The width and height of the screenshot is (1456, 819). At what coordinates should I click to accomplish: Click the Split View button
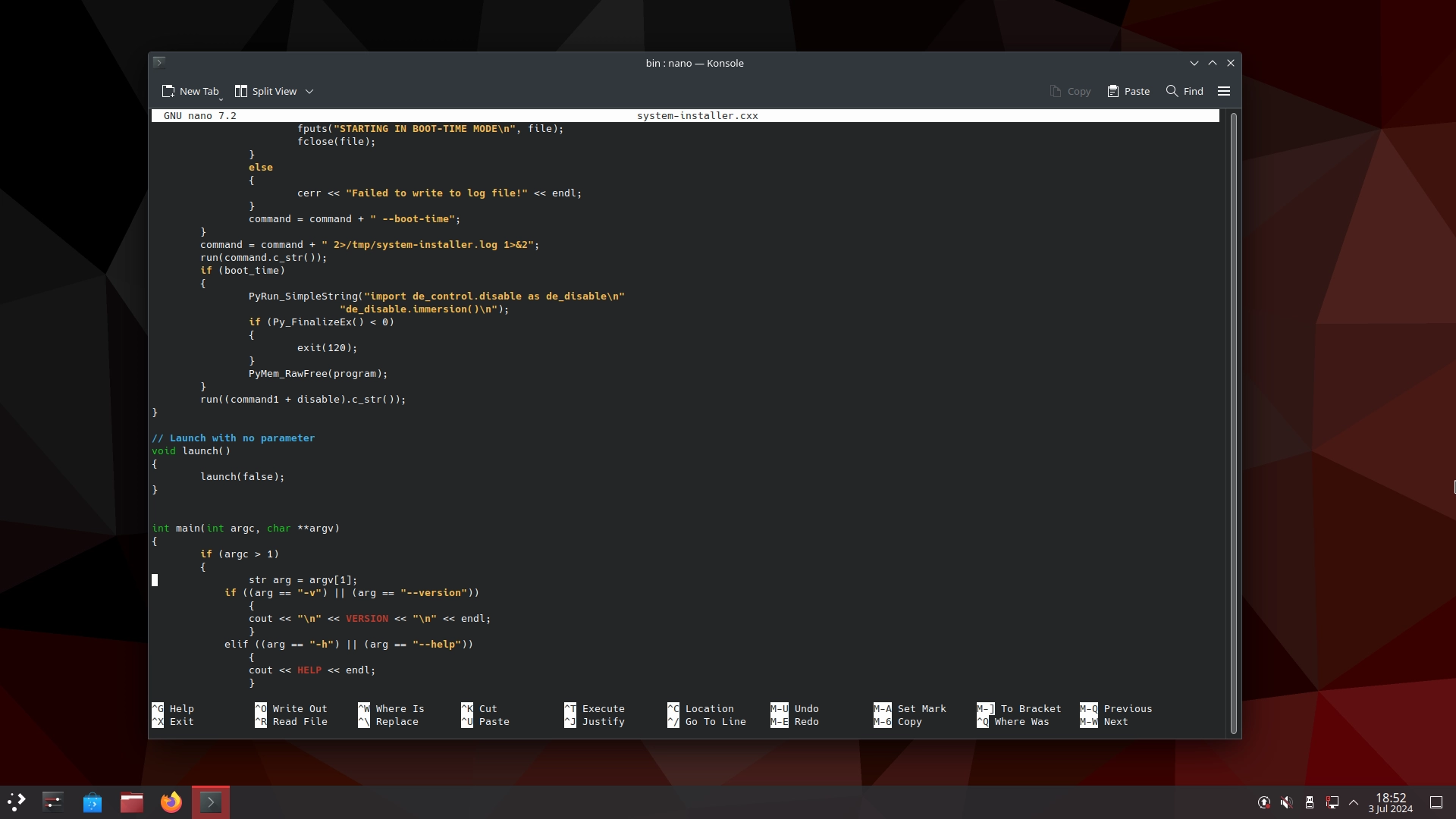[266, 91]
